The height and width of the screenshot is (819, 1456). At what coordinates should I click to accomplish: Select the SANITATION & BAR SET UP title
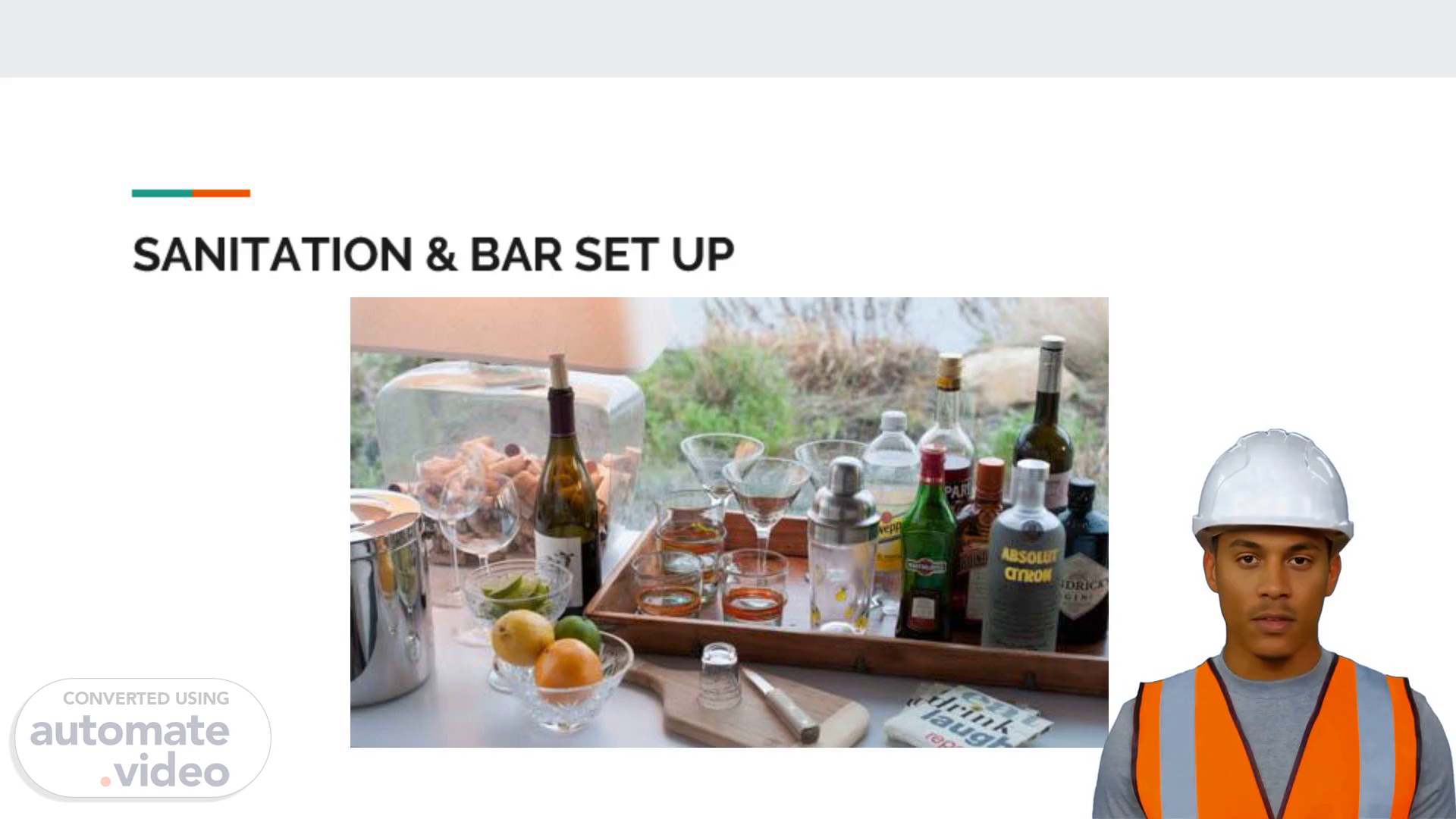pos(433,254)
